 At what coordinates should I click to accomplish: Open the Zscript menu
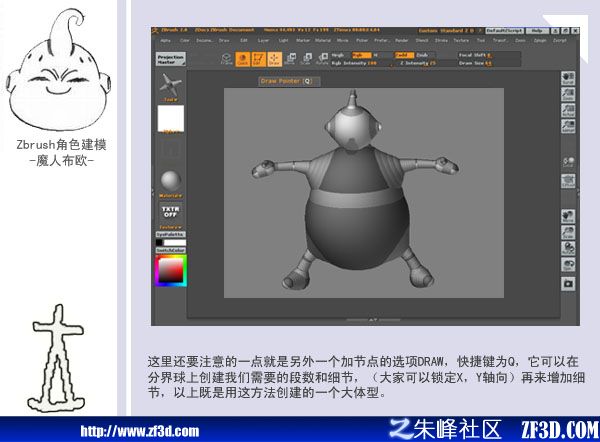559,40
